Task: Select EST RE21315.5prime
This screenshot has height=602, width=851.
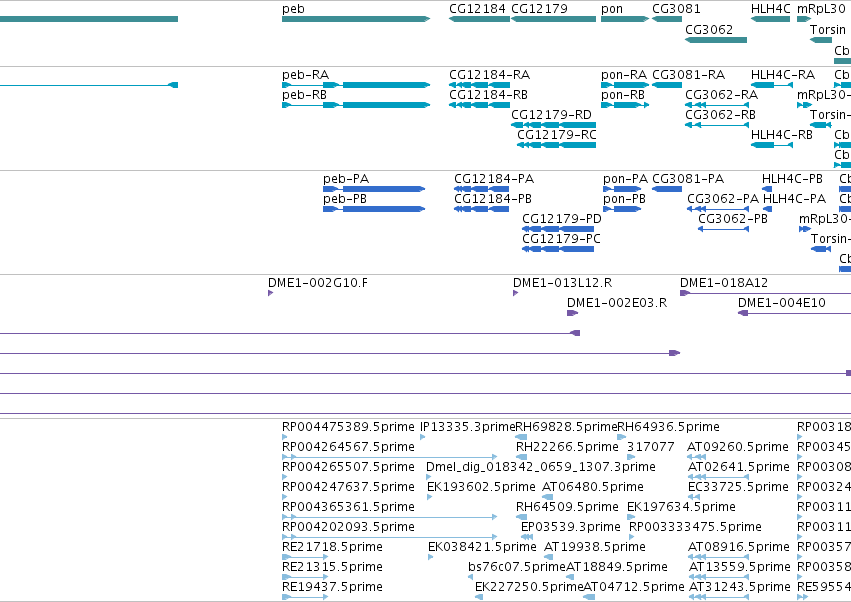Action: click(x=305, y=577)
